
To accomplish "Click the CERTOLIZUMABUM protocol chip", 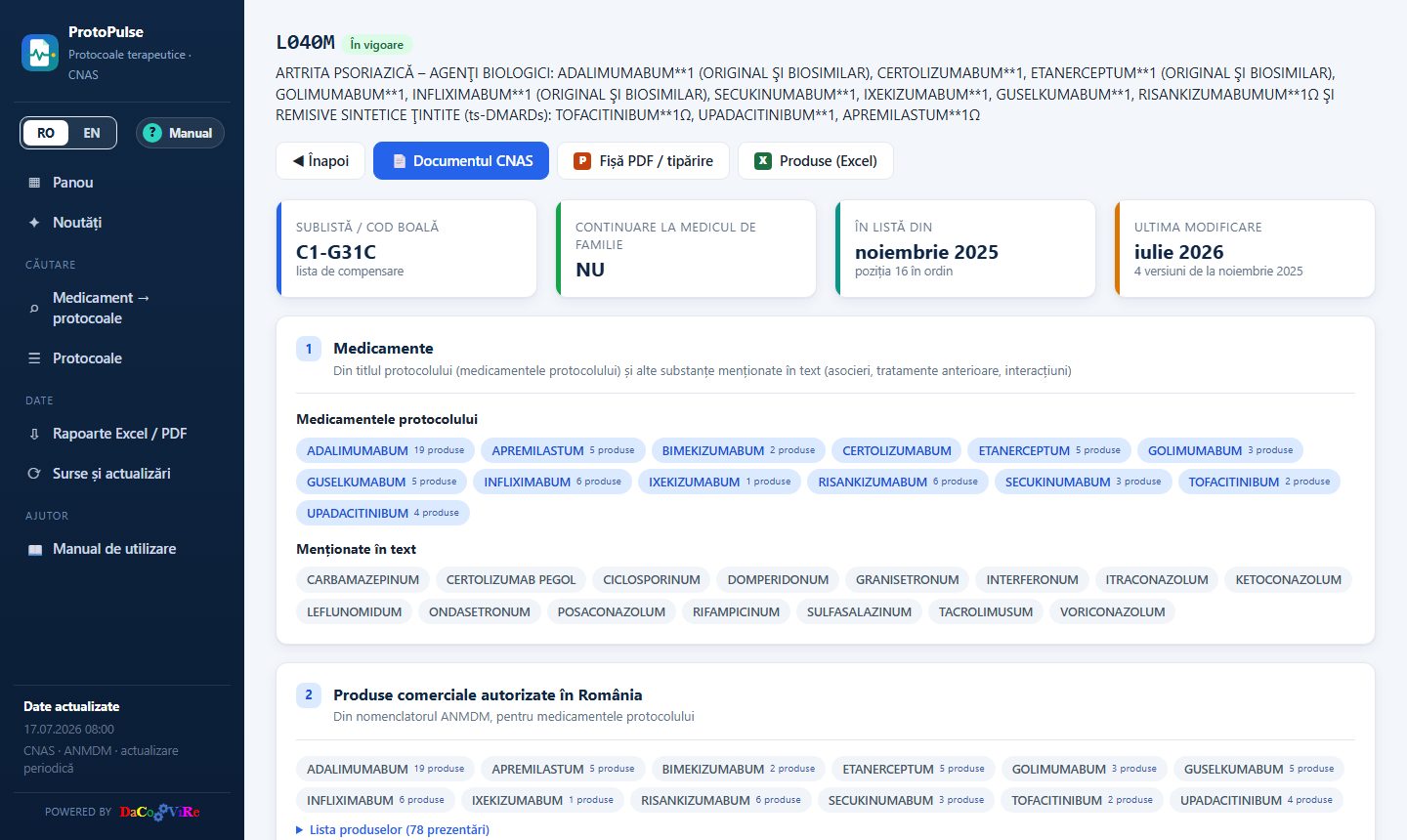I will (897, 450).
